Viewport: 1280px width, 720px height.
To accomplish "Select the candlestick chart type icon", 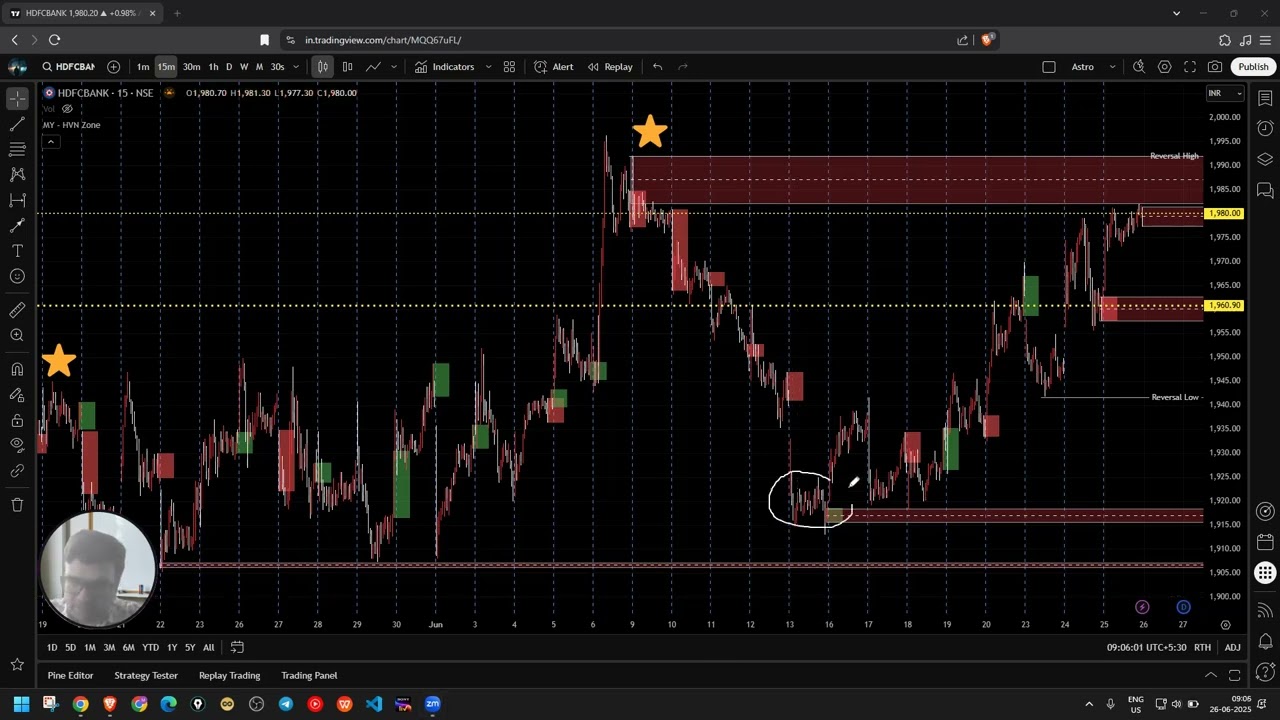I will [x=322, y=67].
